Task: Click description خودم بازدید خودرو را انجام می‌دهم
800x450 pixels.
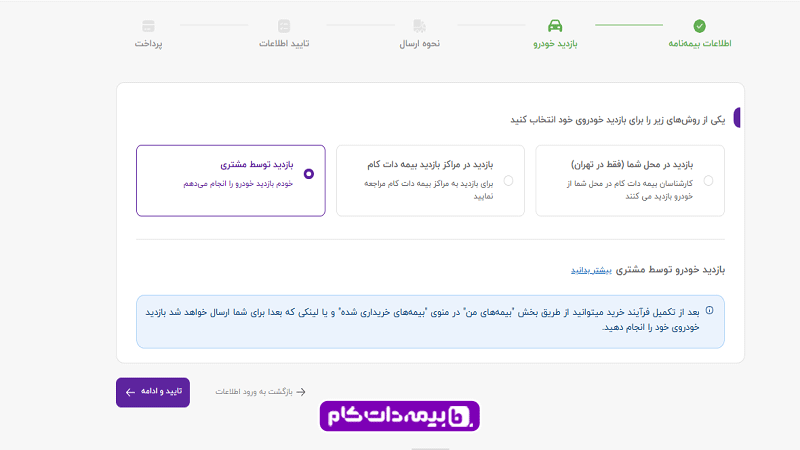Action: (238, 184)
